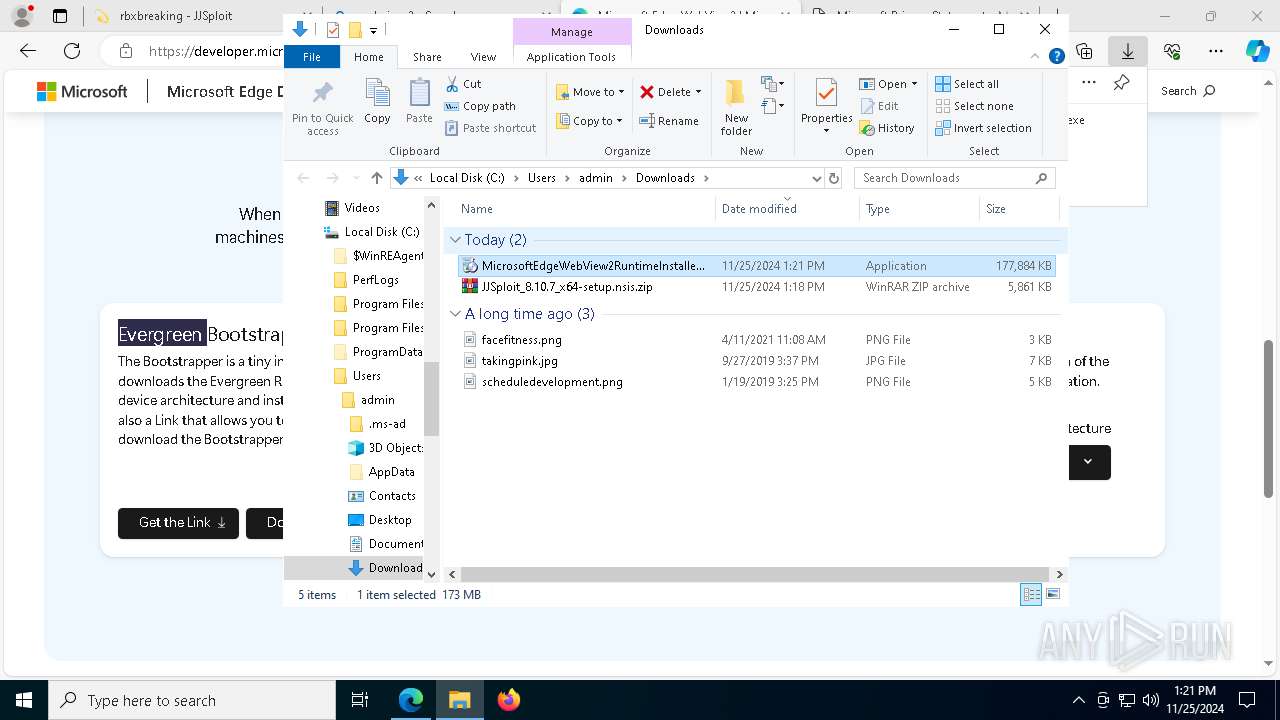1280x720 pixels.
Task: Click the Windows Start button
Action: [24, 700]
